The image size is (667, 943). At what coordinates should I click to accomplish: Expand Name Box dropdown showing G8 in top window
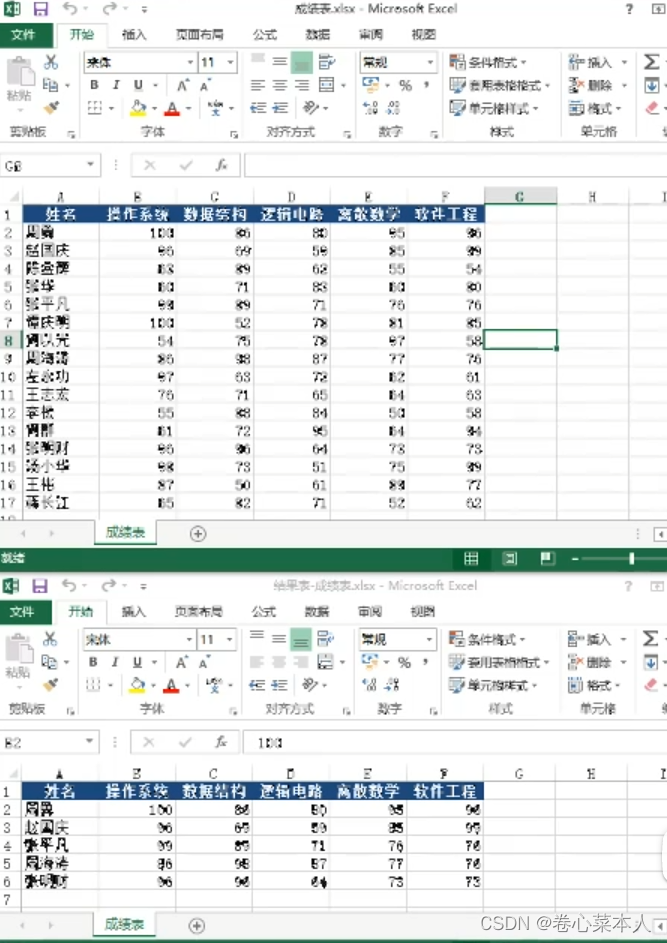point(90,165)
